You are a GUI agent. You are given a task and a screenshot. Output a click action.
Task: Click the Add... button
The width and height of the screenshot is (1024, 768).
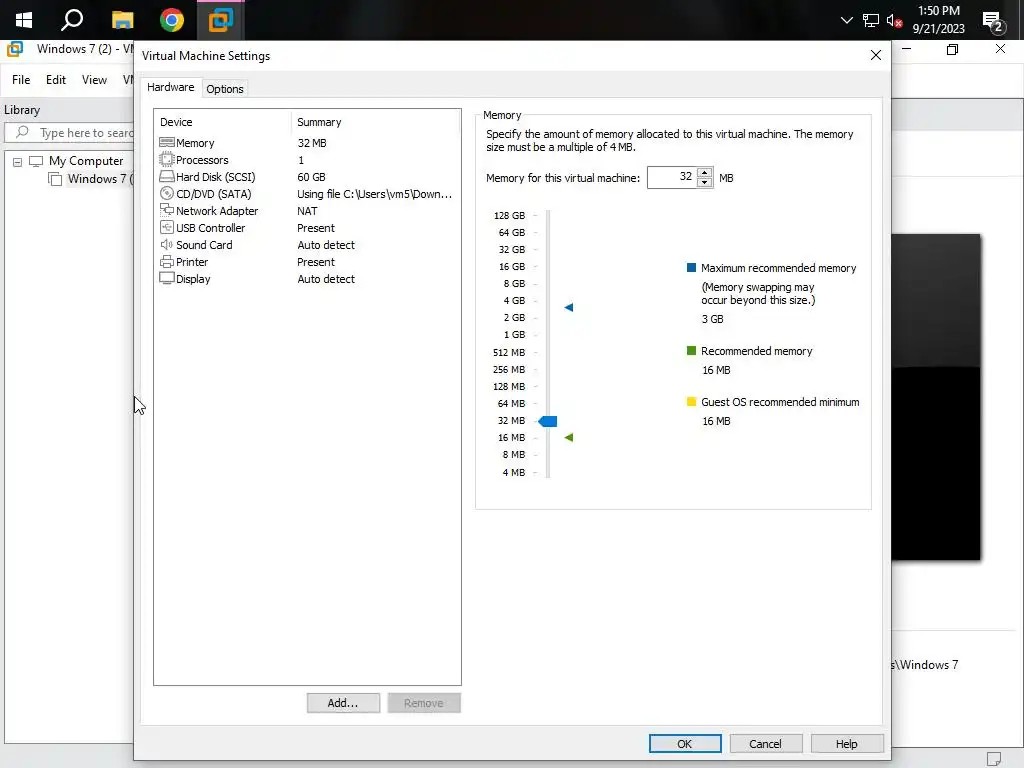pyautogui.click(x=343, y=703)
